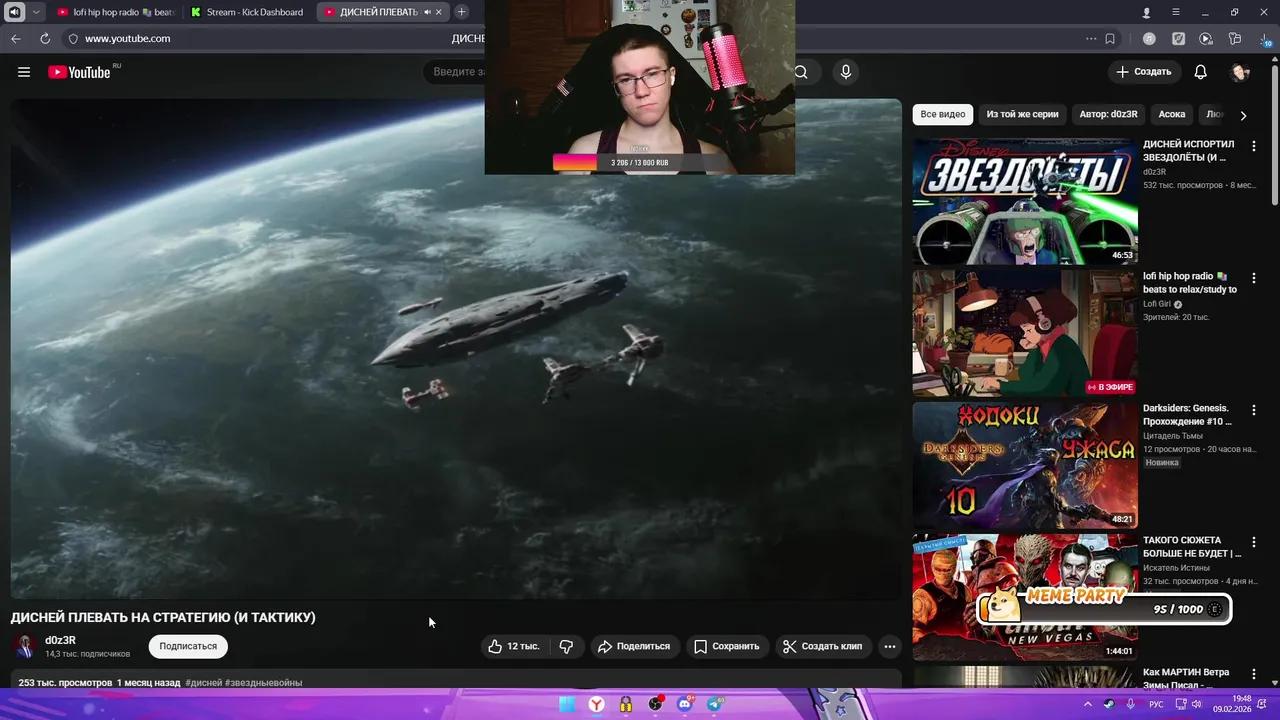Open the address bar three-dots menu
Screen dimensions: 1280x720
(1091, 39)
